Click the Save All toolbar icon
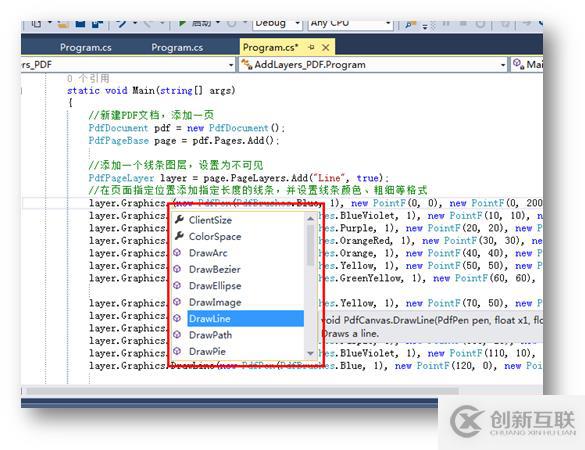 click(98, 24)
